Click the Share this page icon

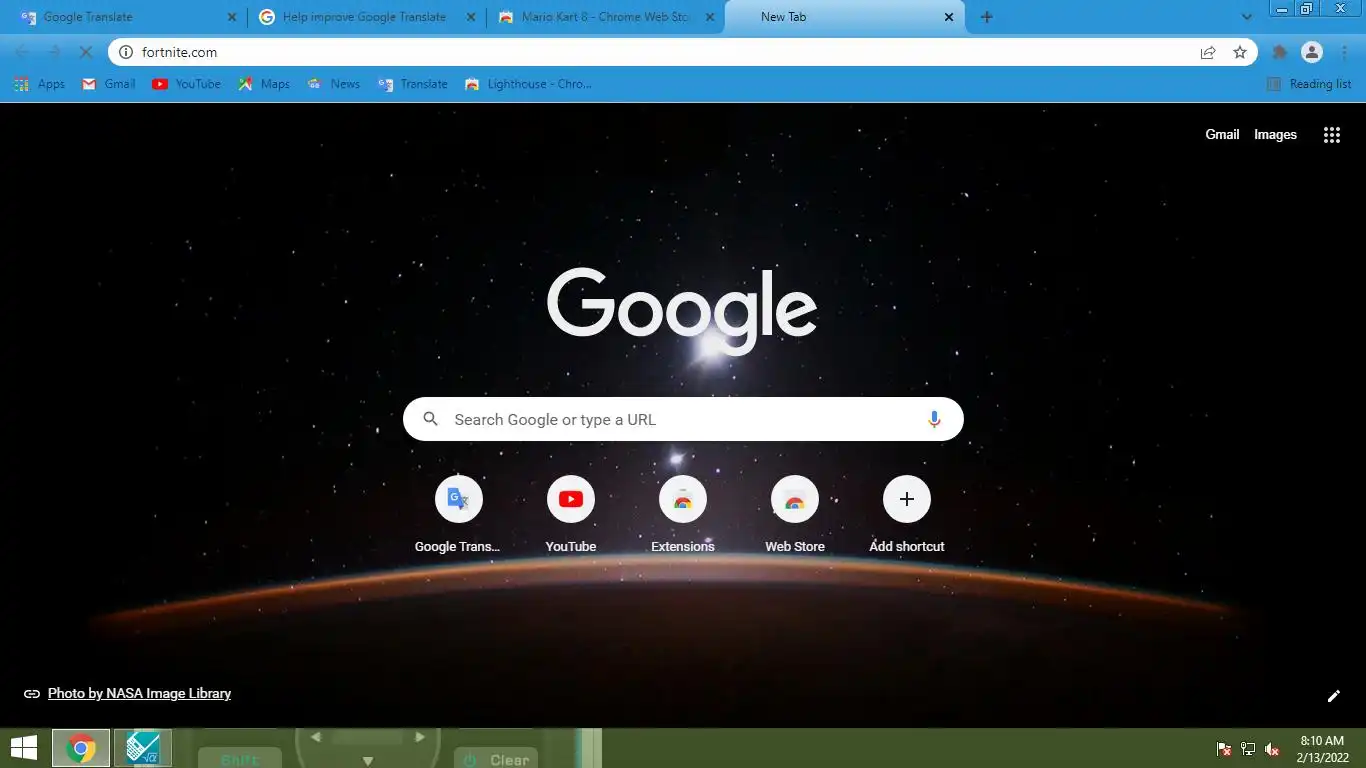(1208, 52)
